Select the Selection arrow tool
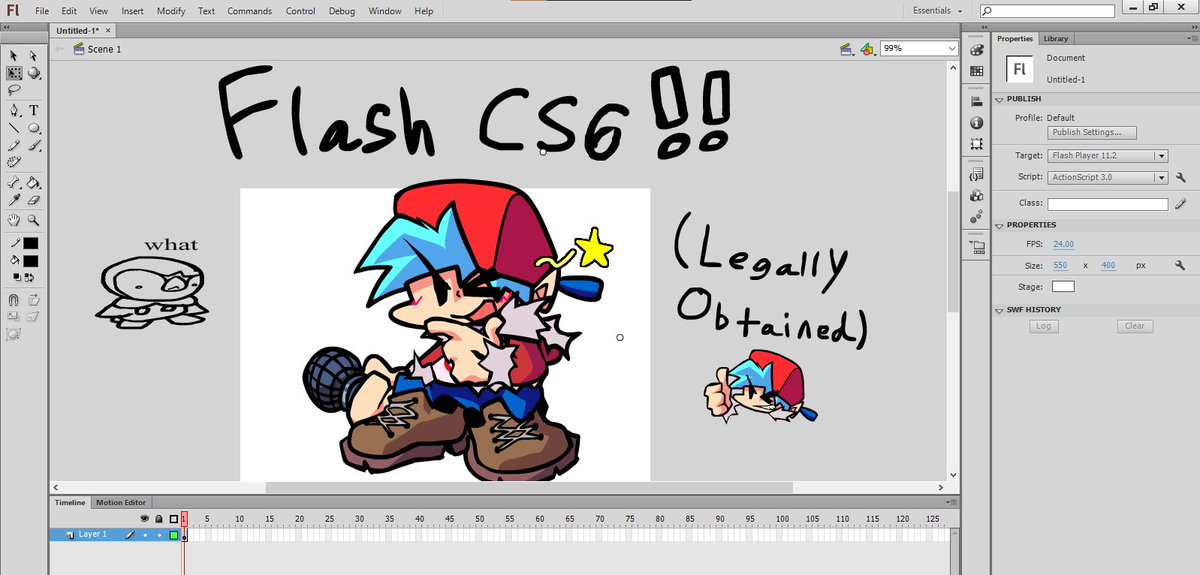This screenshot has width=1200, height=575. (14, 56)
